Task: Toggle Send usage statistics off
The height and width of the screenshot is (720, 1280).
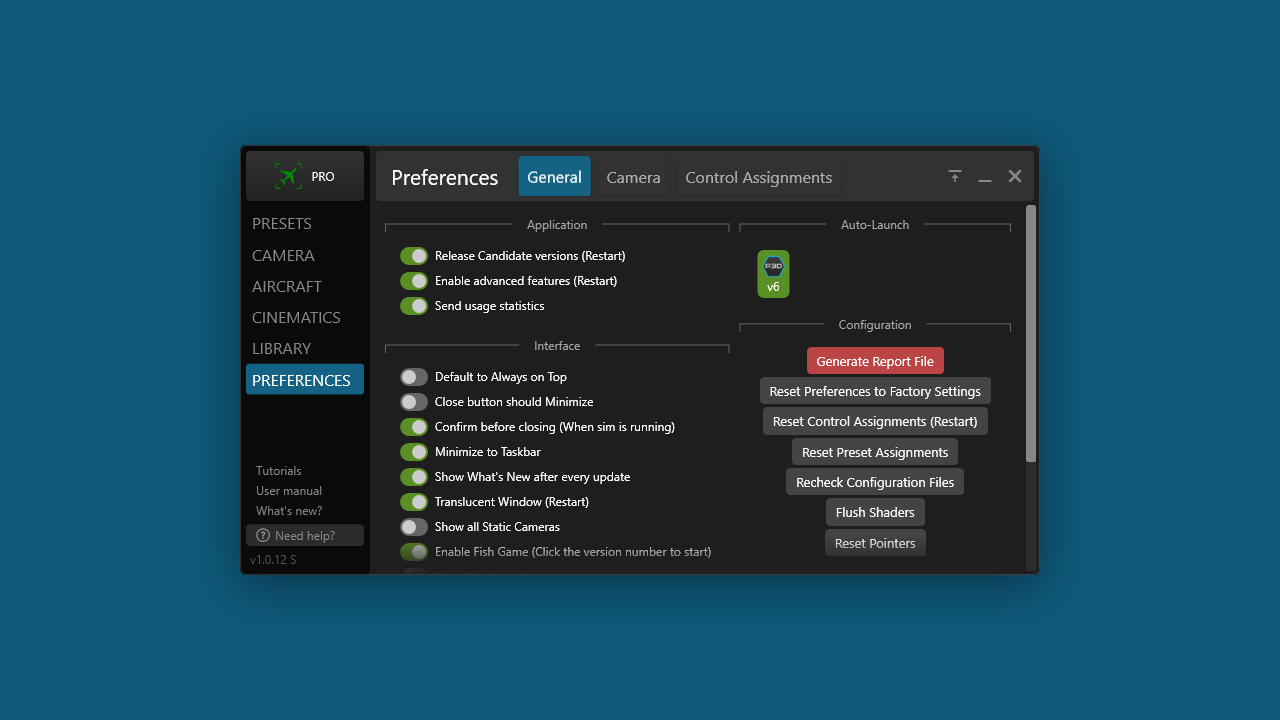Action: pyautogui.click(x=414, y=306)
